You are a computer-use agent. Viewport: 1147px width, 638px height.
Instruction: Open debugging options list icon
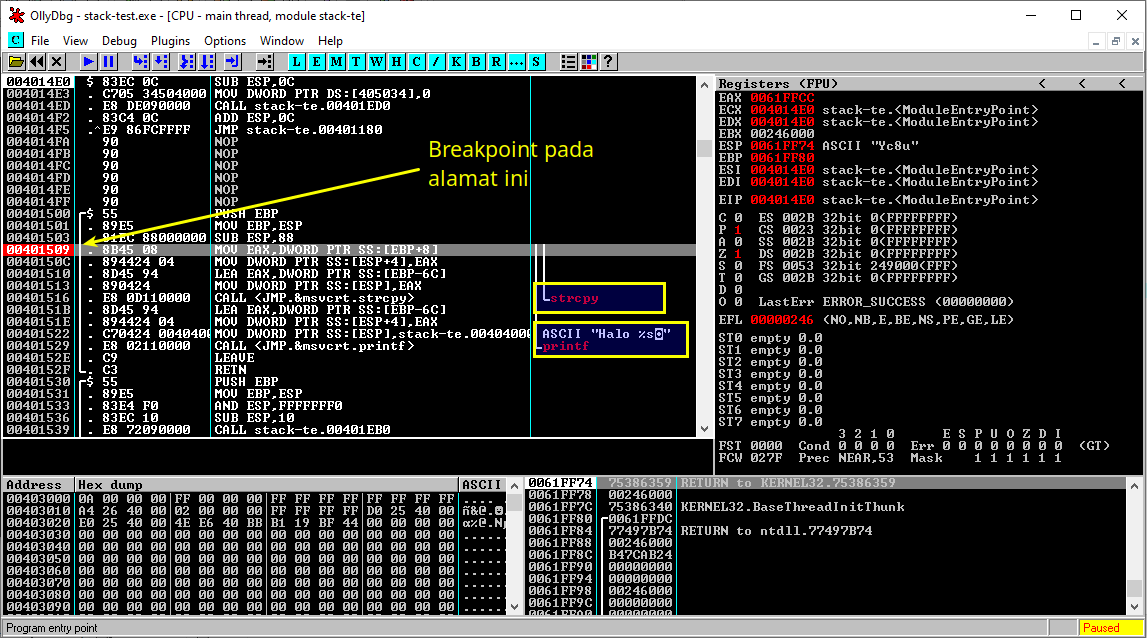pyautogui.click(x=568, y=62)
